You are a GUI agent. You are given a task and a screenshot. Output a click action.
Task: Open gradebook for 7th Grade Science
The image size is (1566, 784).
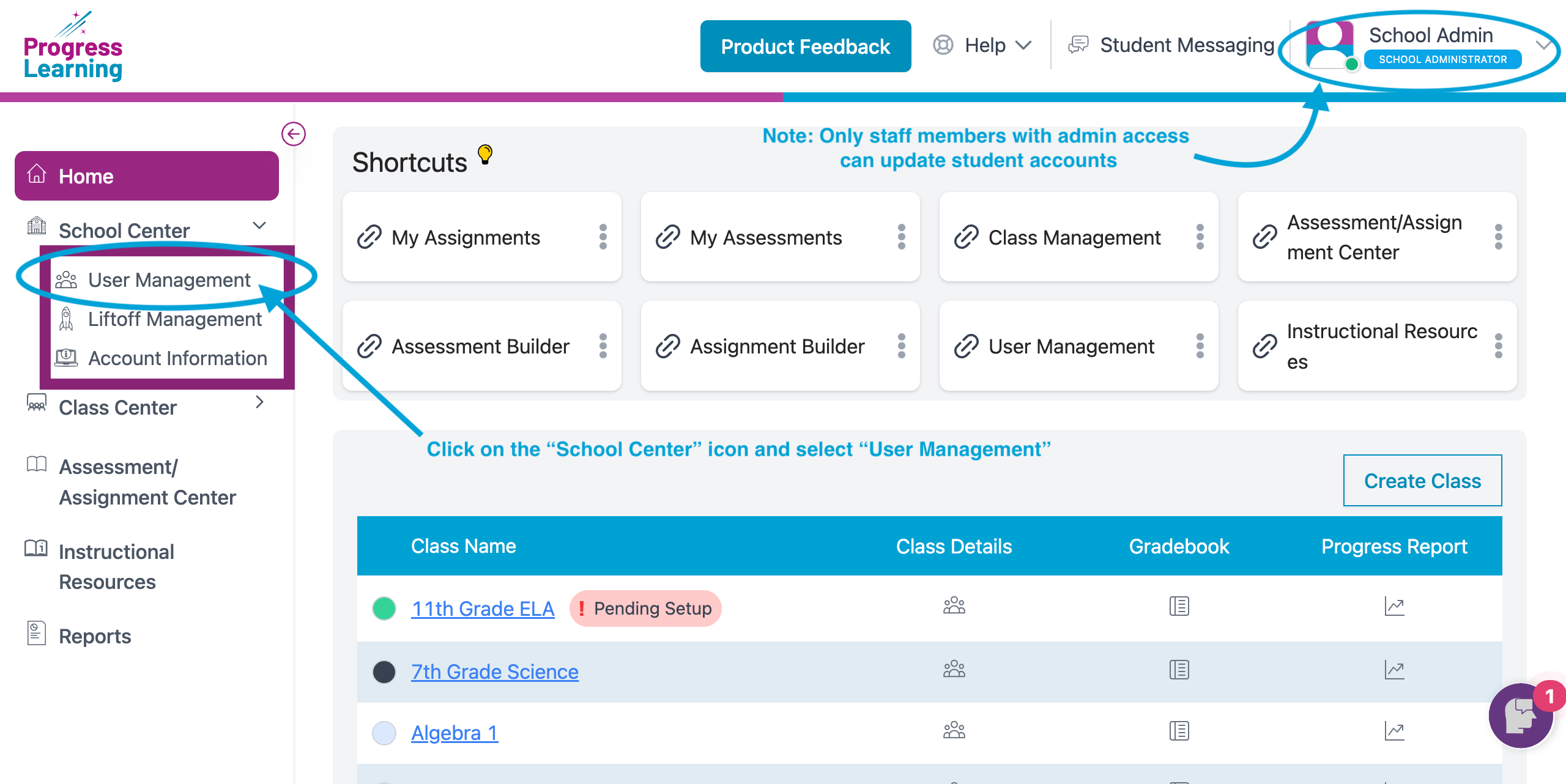tap(1179, 670)
